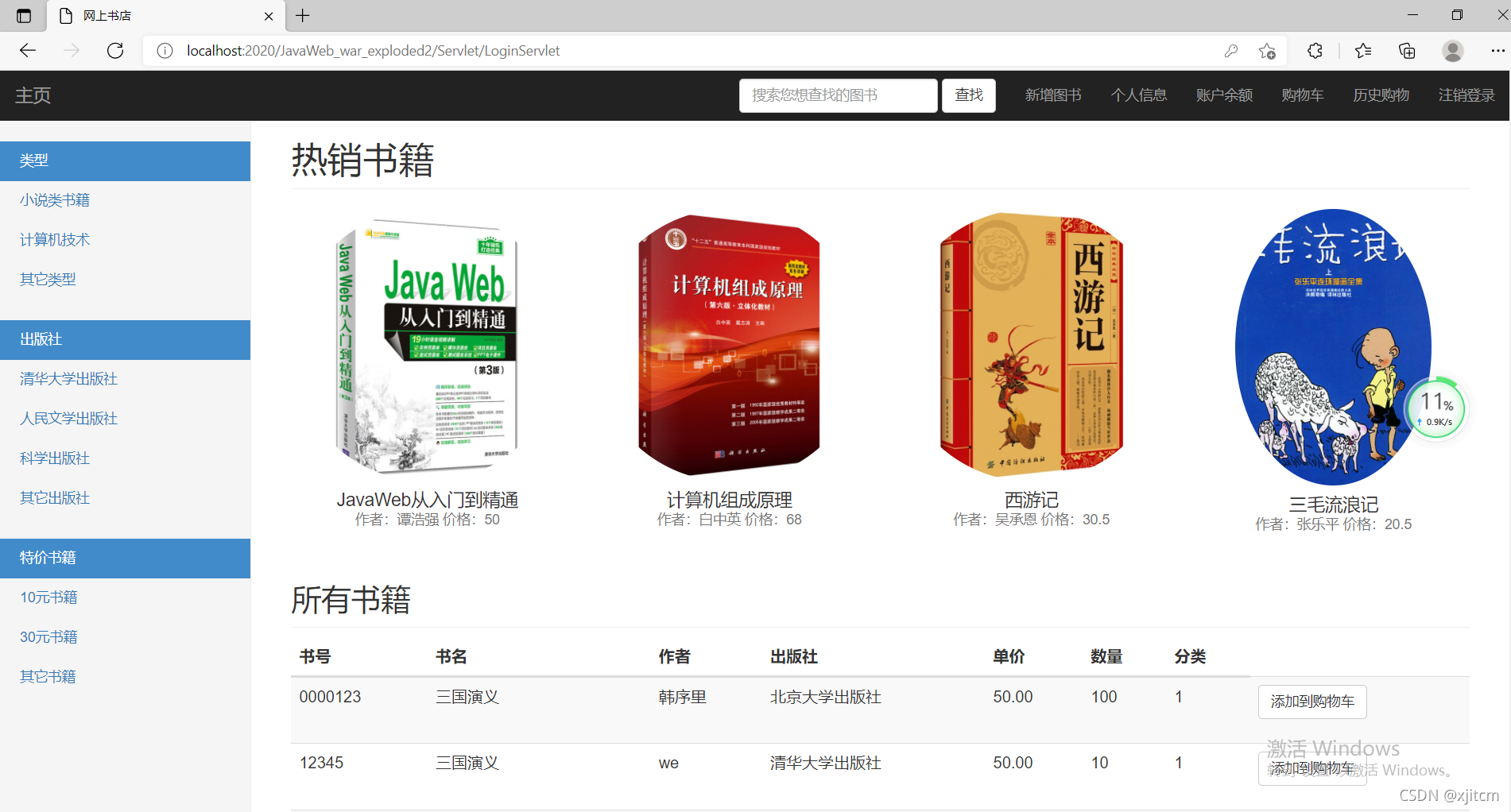
Task: Click the Java Web book cover
Action: tap(428, 346)
